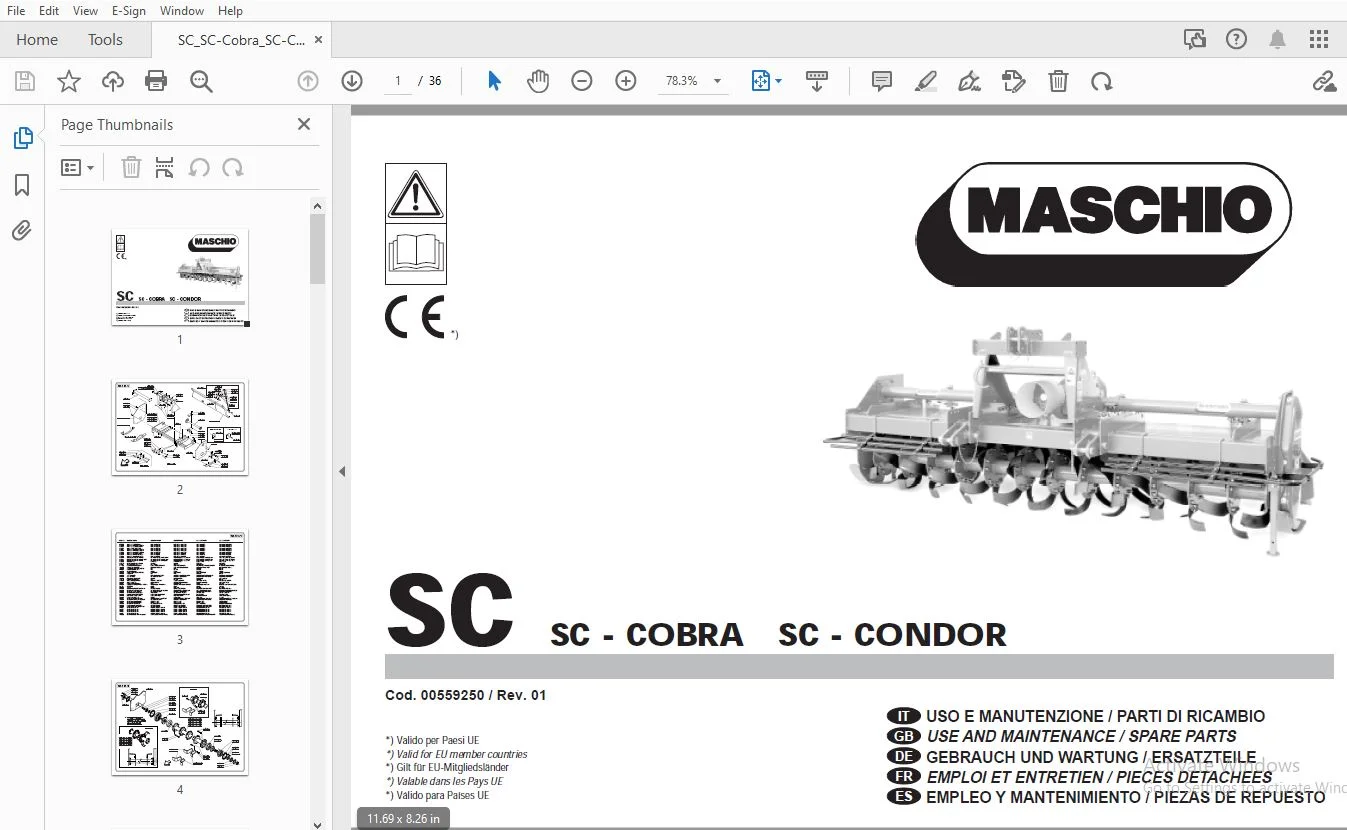
Task: Switch to the Home tab
Action: [37, 40]
